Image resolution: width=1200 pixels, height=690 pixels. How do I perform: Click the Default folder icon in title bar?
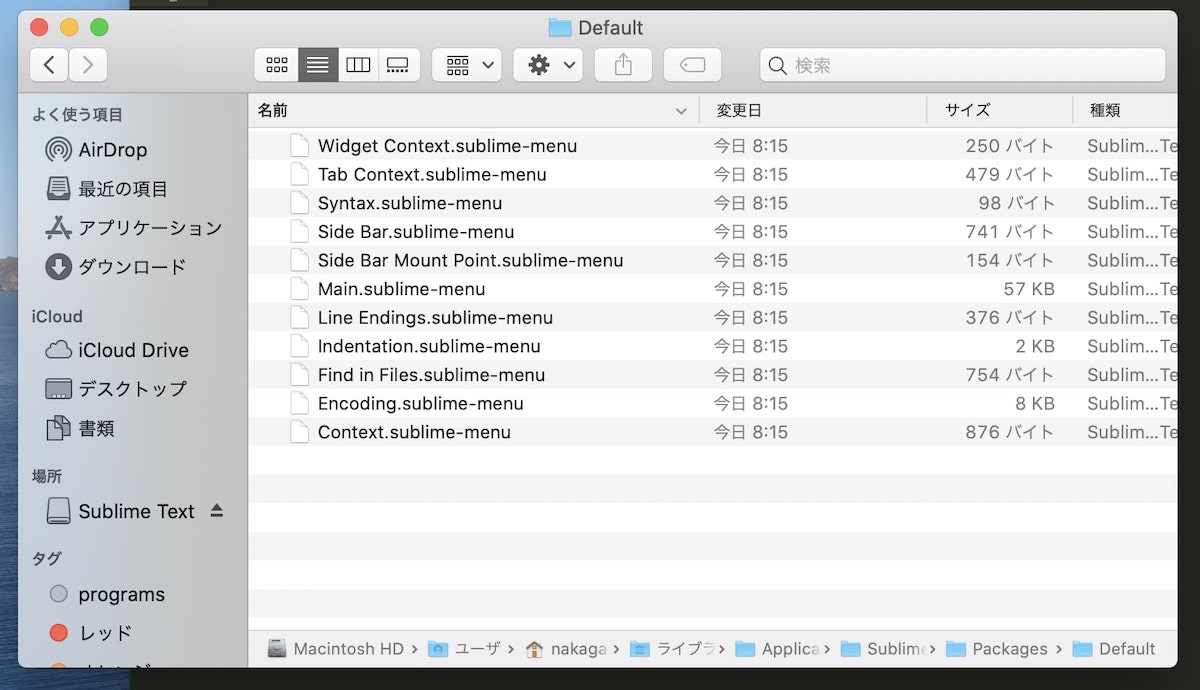click(560, 28)
